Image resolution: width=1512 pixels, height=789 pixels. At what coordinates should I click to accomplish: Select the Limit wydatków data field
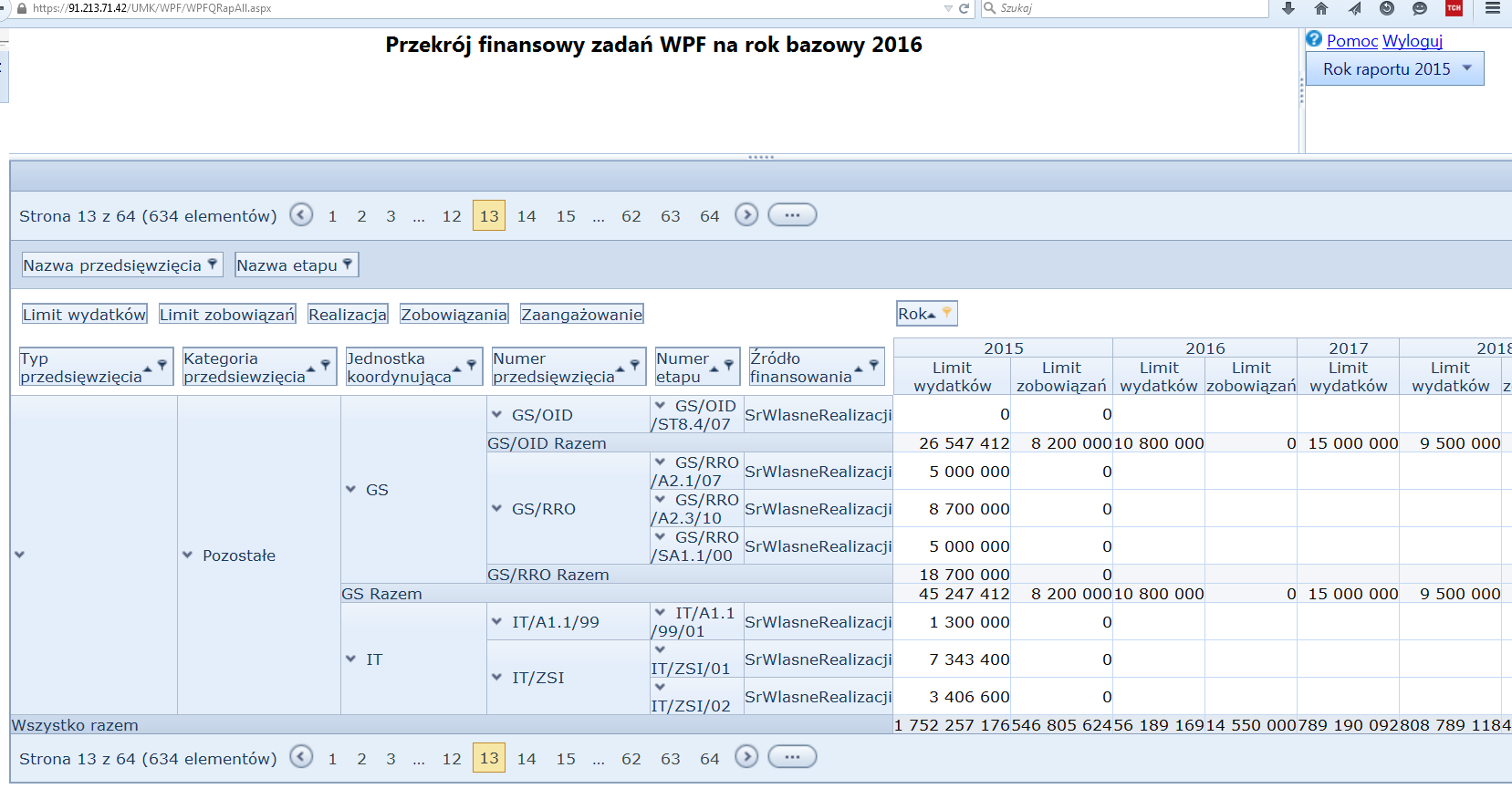(x=84, y=314)
